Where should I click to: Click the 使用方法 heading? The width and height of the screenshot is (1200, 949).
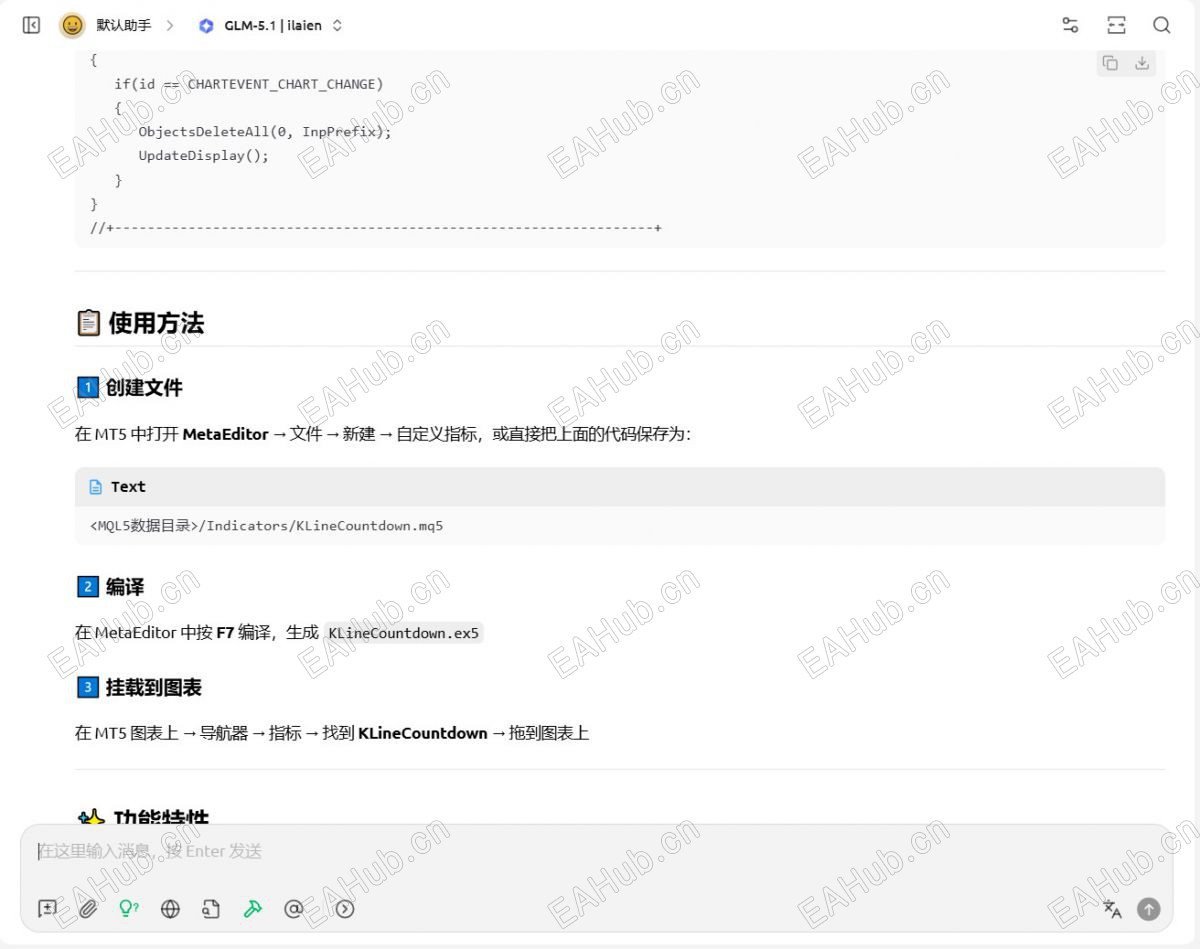[156, 323]
